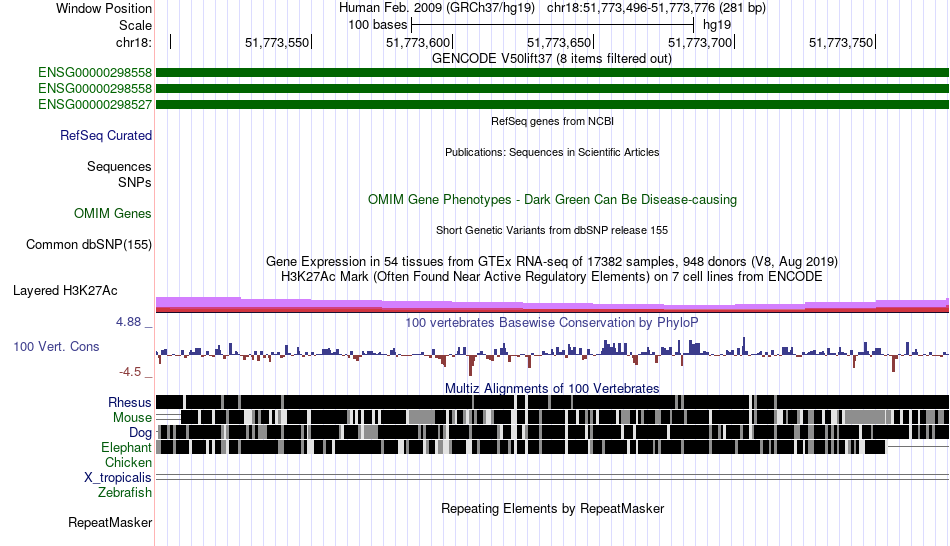The width and height of the screenshot is (950, 546).
Task: Click the RefSeq genes from NCBI title
Action: point(553,121)
